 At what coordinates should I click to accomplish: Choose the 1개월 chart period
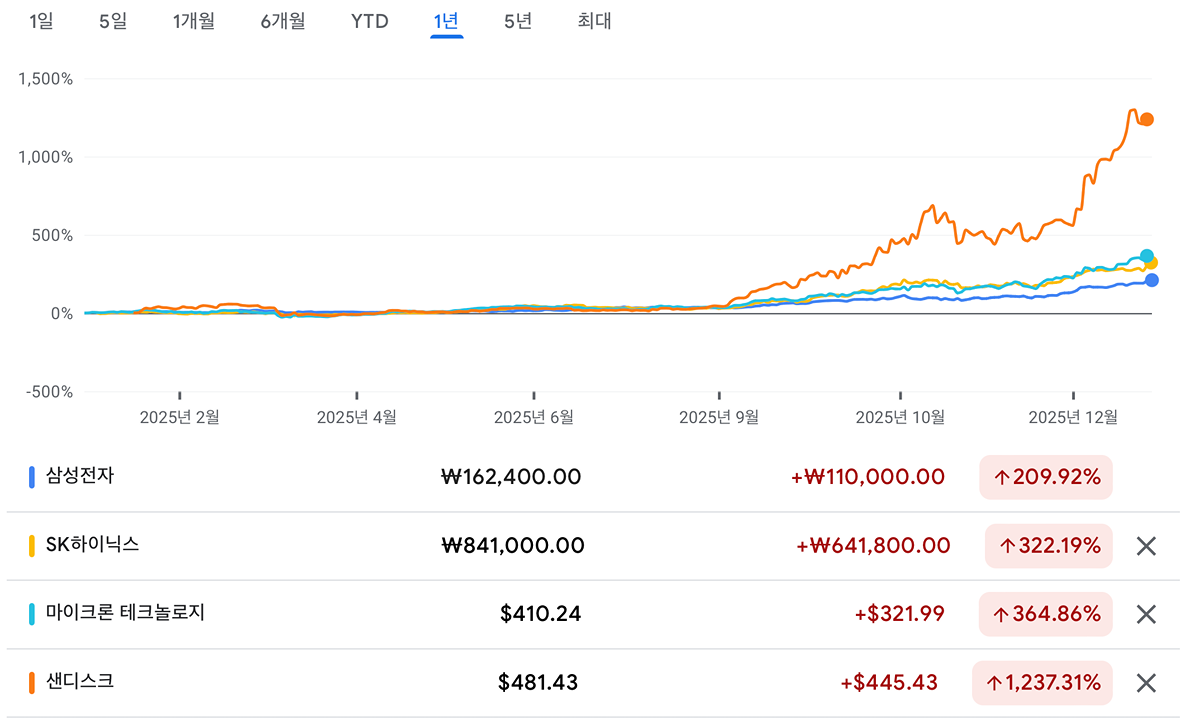click(x=194, y=21)
